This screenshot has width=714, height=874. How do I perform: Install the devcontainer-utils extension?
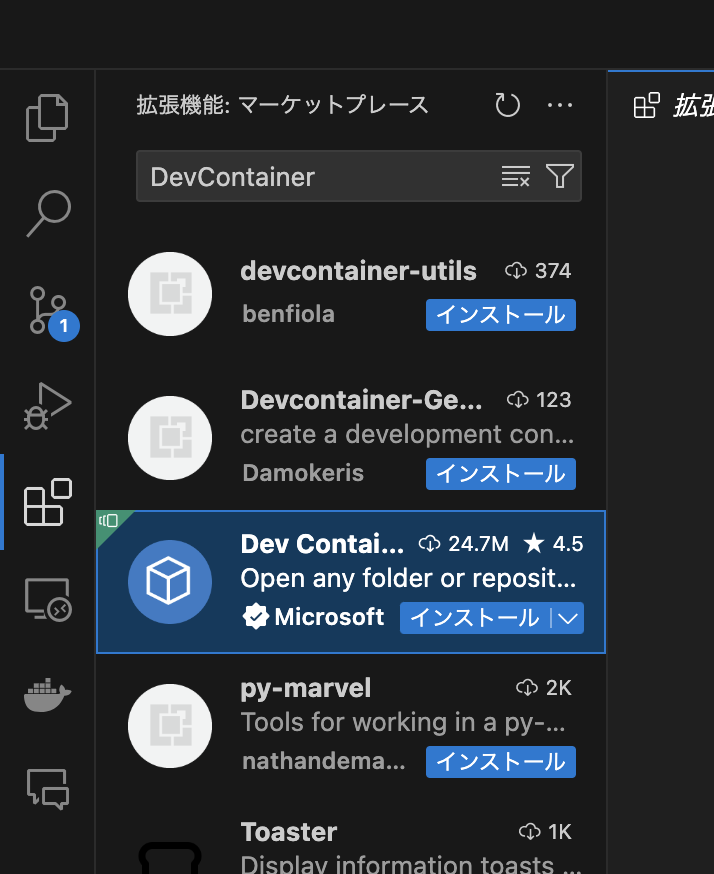pyautogui.click(x=501, y=315)
